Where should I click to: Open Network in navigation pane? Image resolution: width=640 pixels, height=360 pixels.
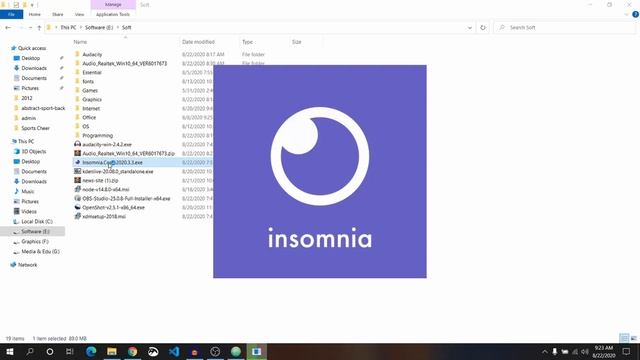click(27, 265)
